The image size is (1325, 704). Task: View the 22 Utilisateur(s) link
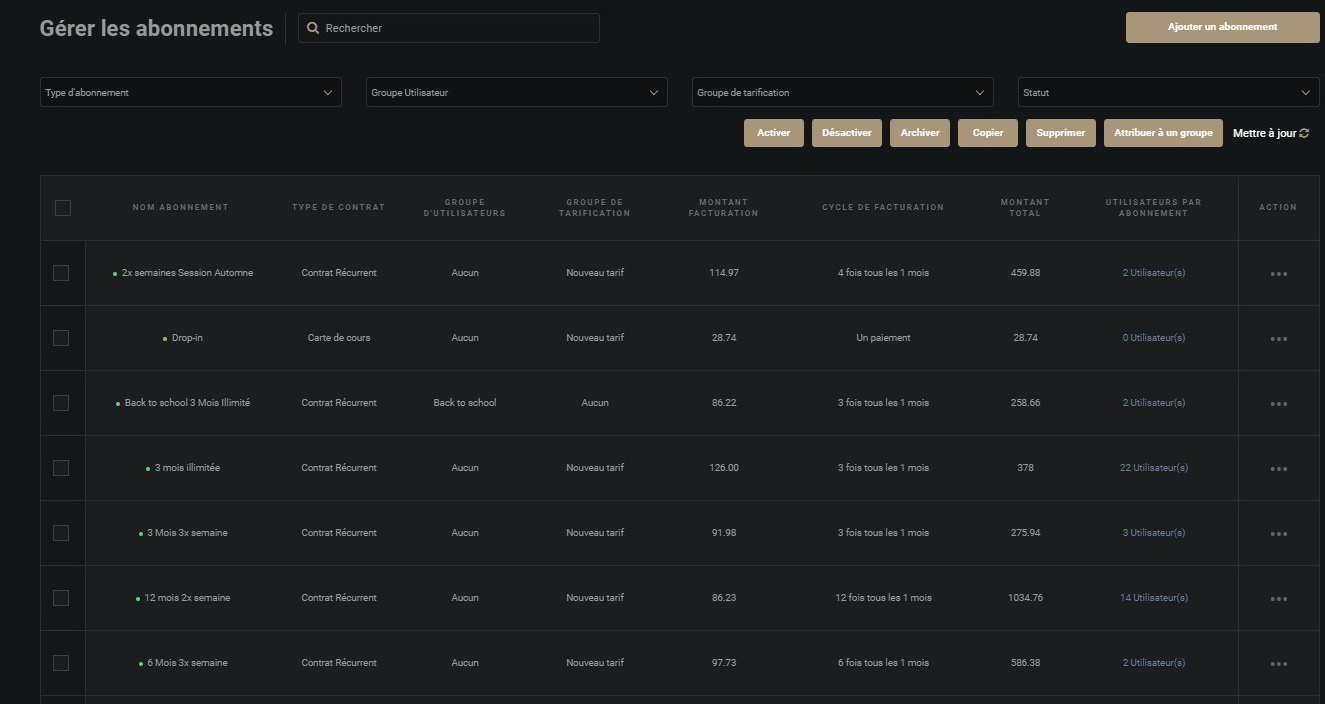pos(1153,468)
